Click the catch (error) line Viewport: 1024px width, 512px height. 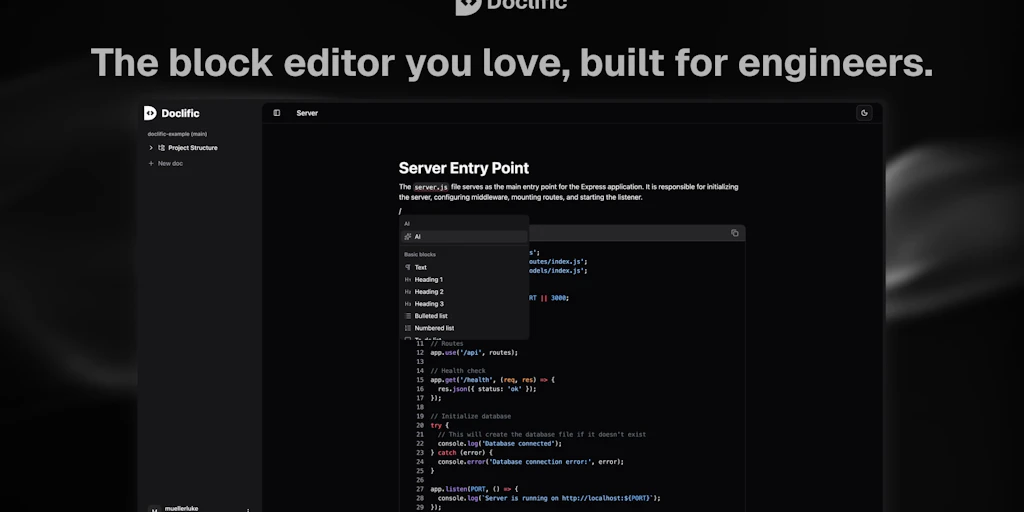coord(462,453)
